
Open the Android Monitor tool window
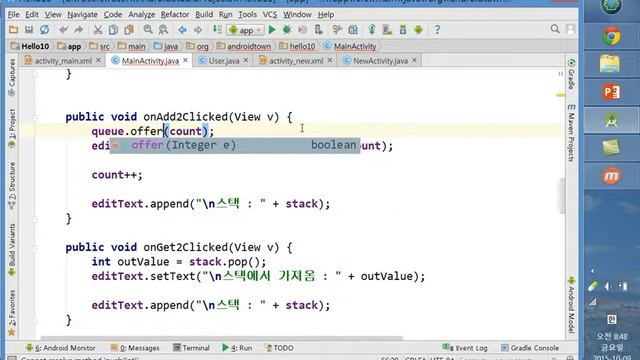[60, 348]
